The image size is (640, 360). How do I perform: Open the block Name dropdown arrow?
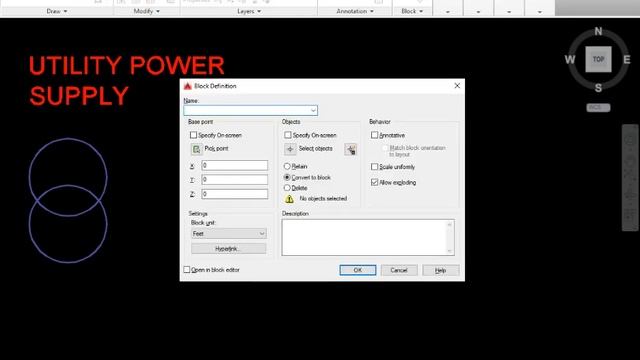[x=313, y=110]
